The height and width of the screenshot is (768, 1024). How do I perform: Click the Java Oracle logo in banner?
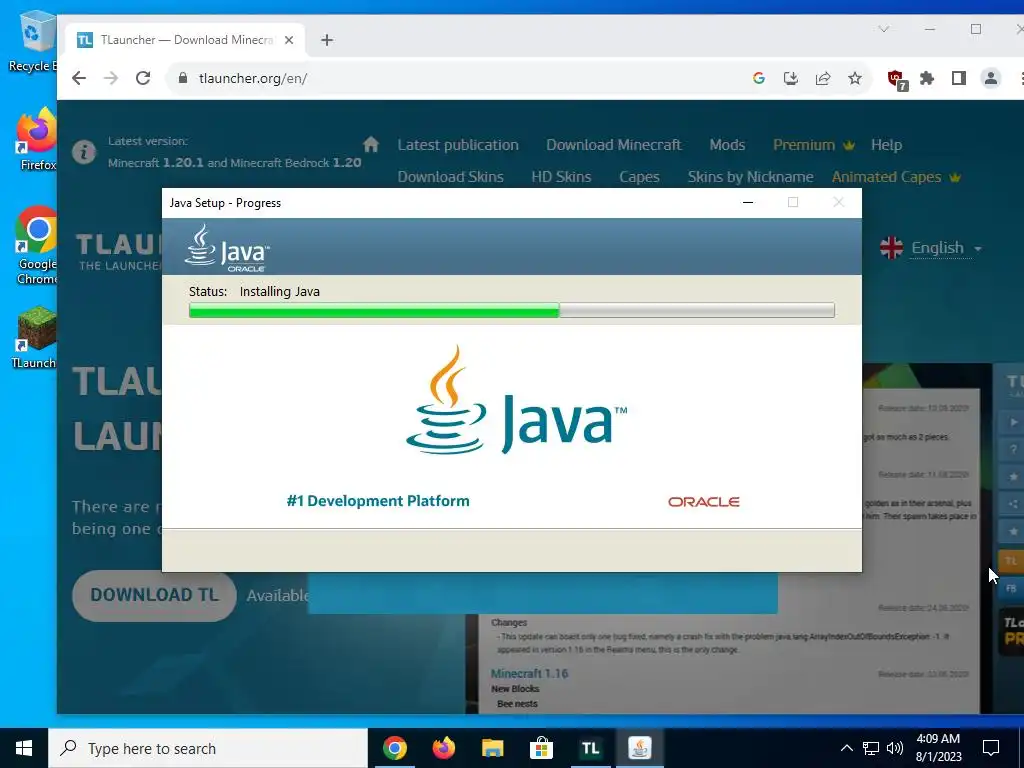[x=227, y=248]
